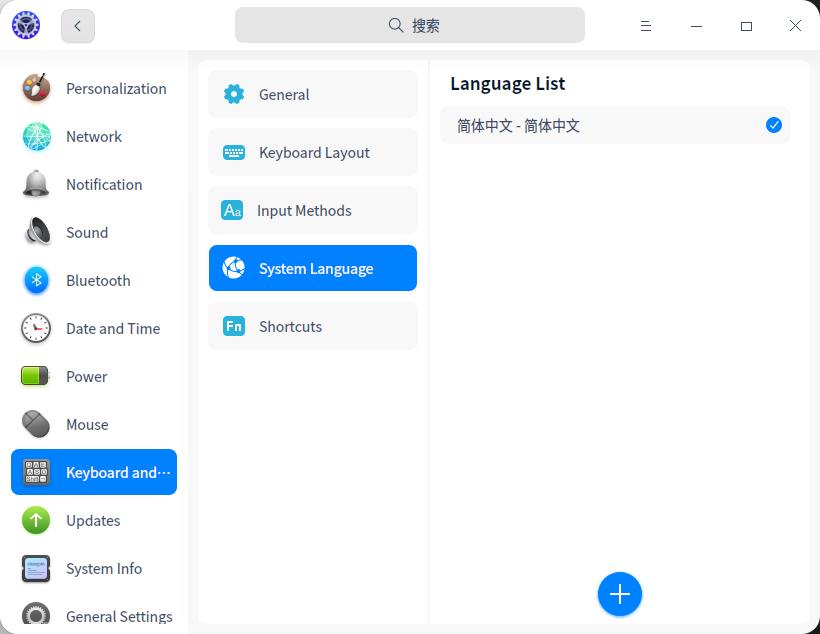
Task: Open the Updates section
Action: pyautogui.click(x=92, y=520)
